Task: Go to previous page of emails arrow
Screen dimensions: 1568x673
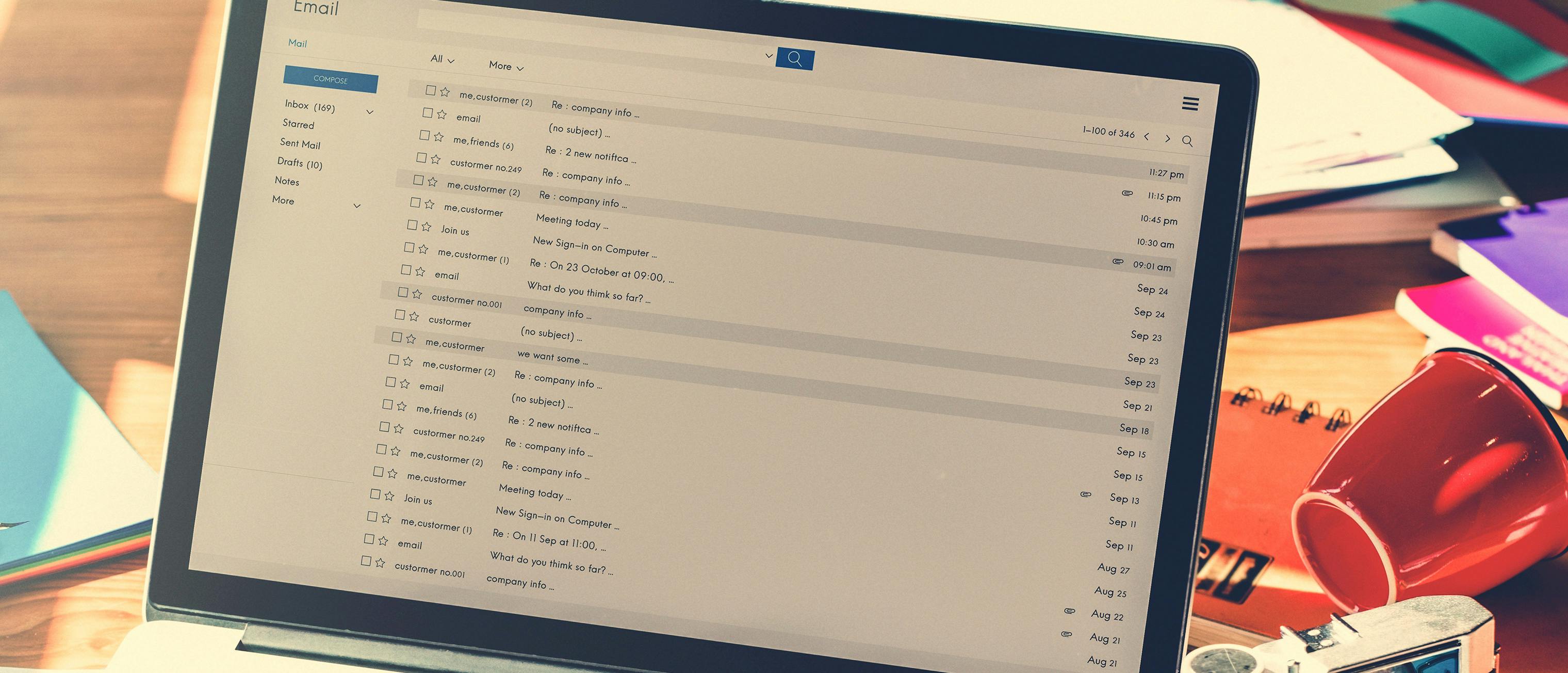Action: (1147, 136)
